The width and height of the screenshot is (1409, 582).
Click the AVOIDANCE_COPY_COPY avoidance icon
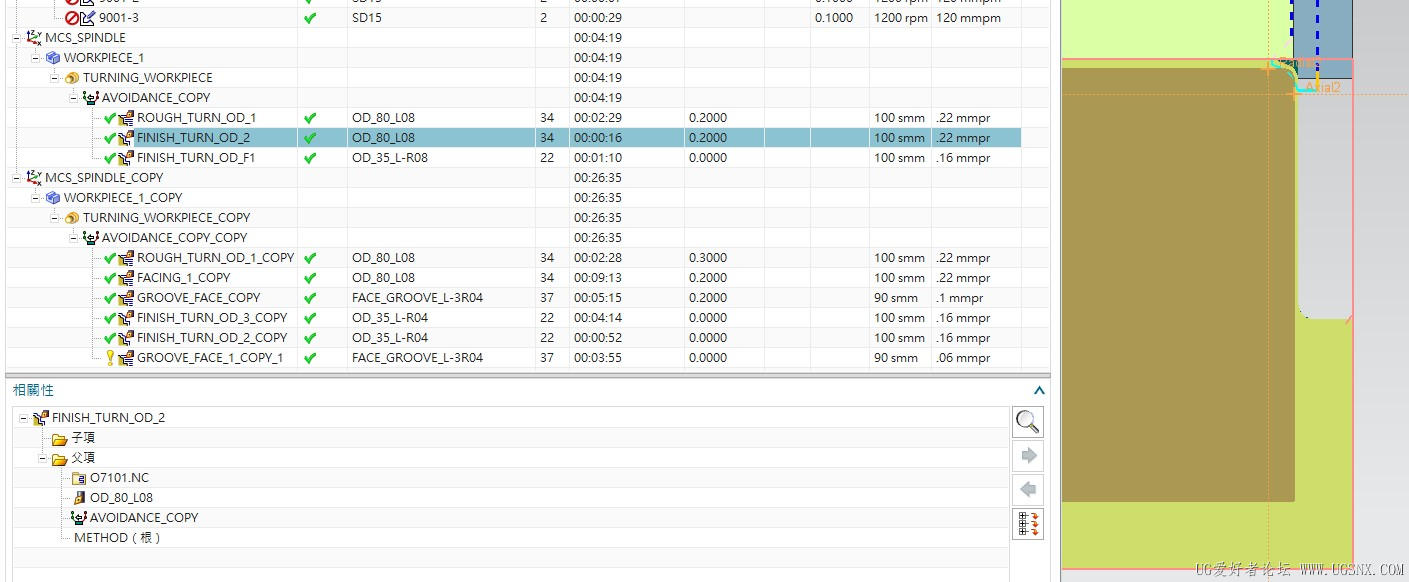(x=91, y=237)
